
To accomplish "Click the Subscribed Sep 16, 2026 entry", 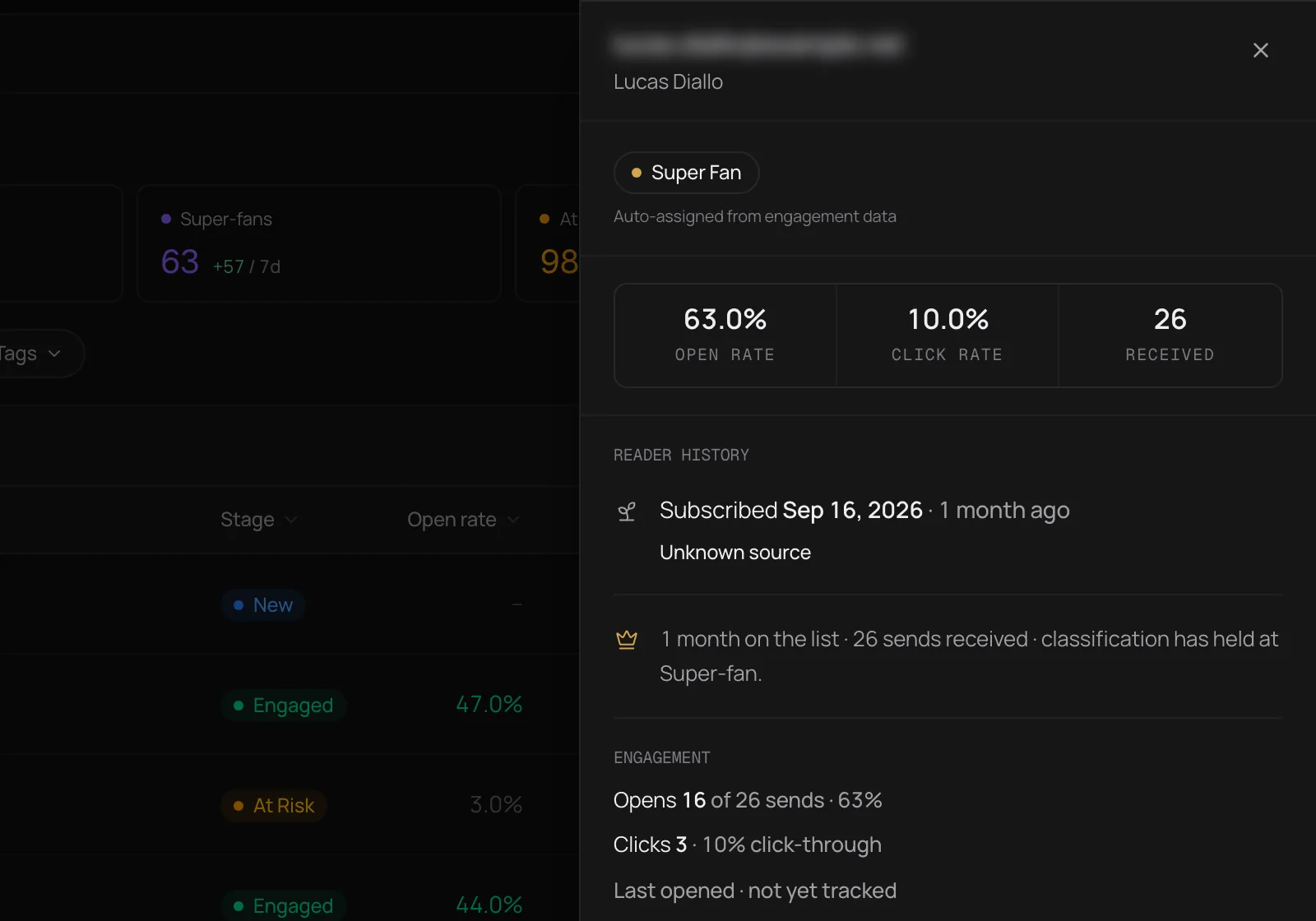I will 864,511.
